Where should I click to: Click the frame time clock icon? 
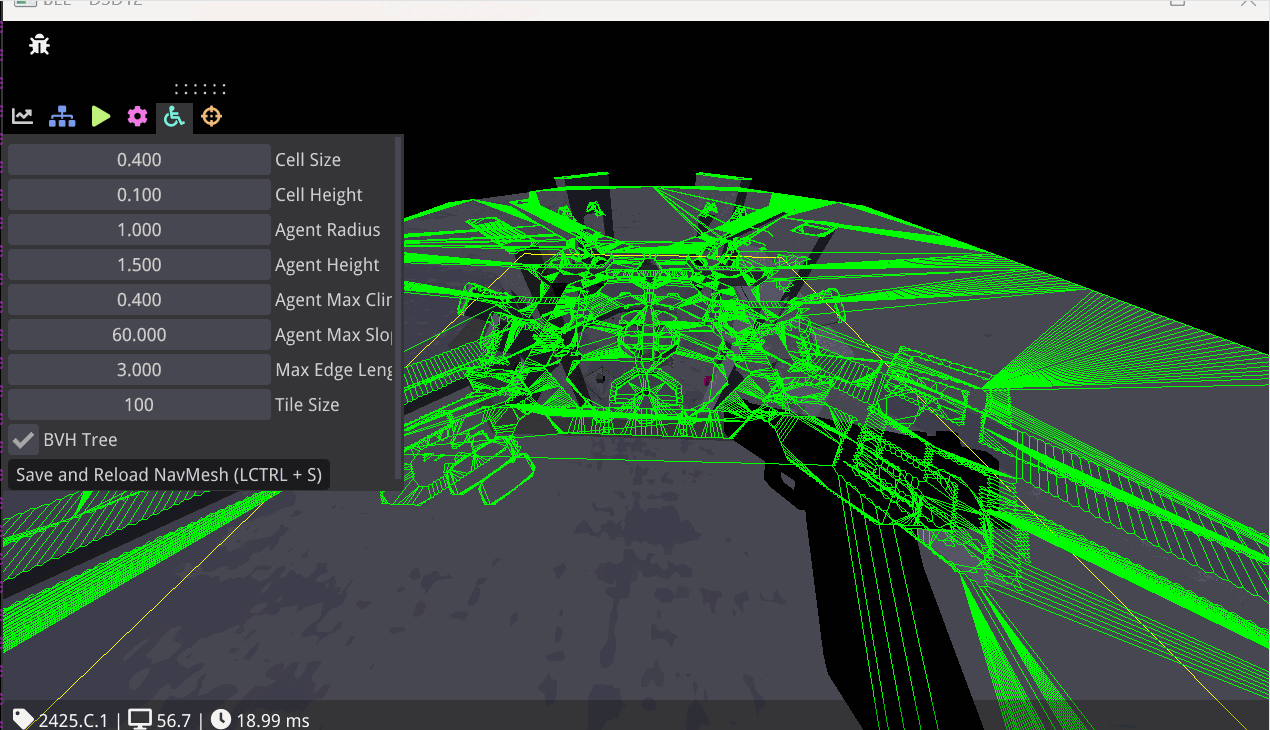point(219,719)
